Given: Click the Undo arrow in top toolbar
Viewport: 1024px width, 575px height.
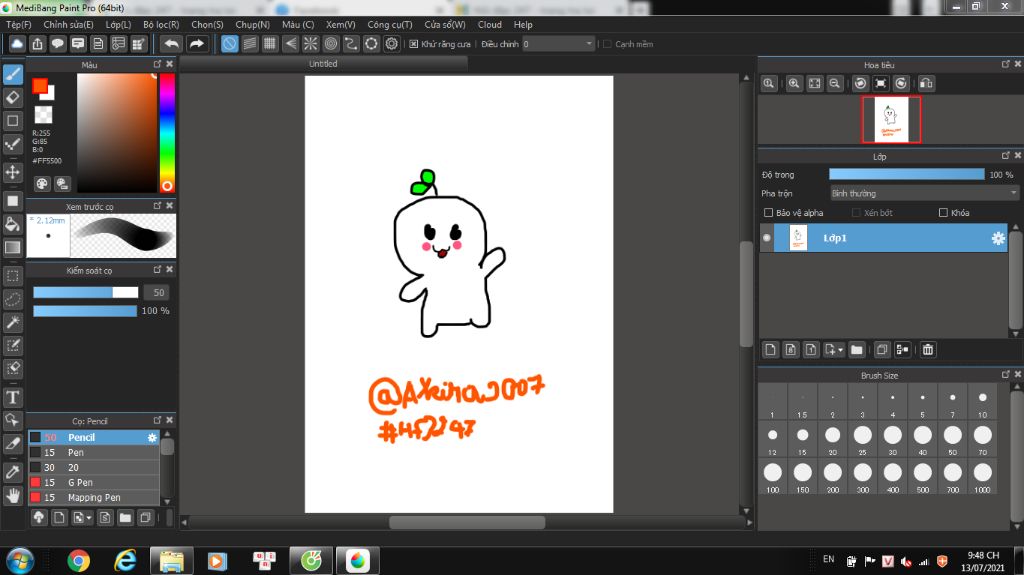Looking at the screenshot, I should (x=171, y=44).
